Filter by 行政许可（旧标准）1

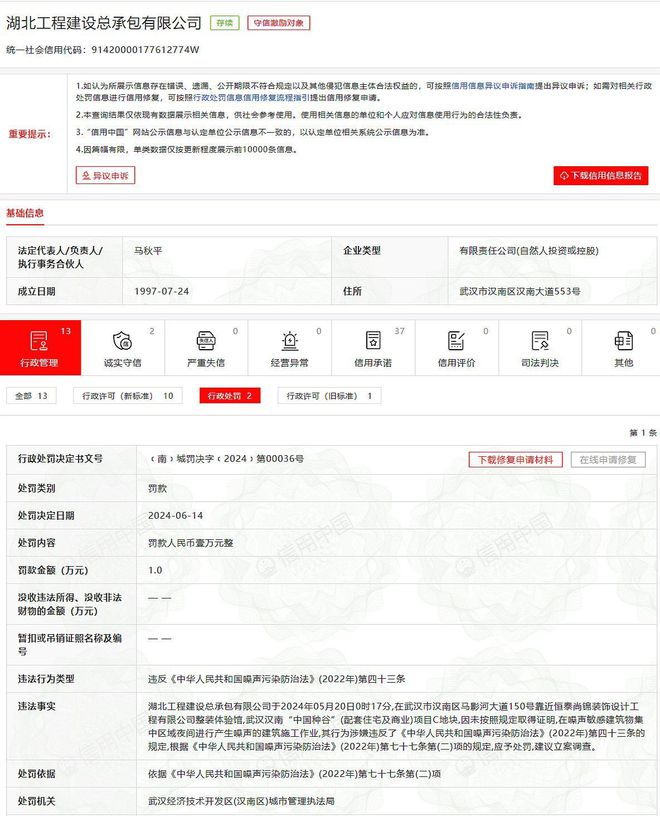(x=329, y=396)
